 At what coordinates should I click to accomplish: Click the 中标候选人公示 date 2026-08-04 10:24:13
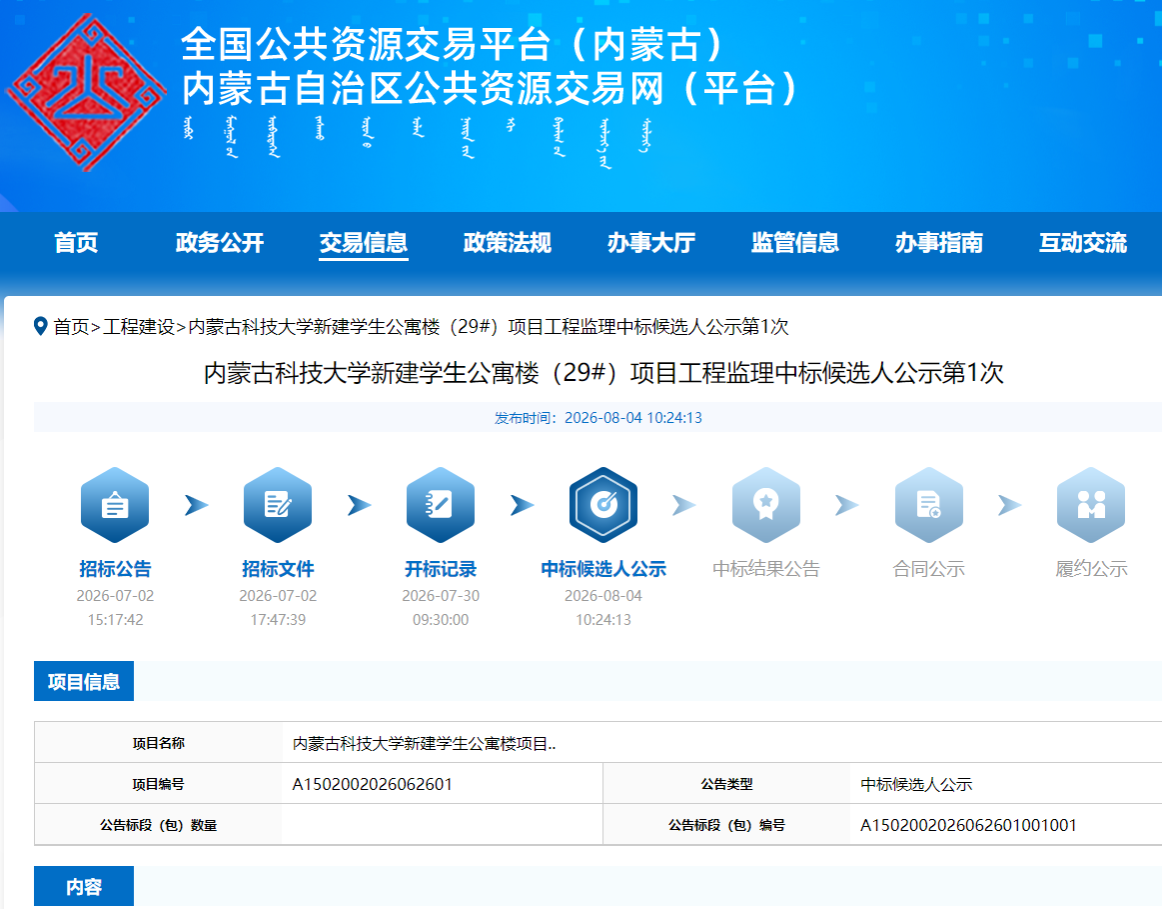click(603, 607)
